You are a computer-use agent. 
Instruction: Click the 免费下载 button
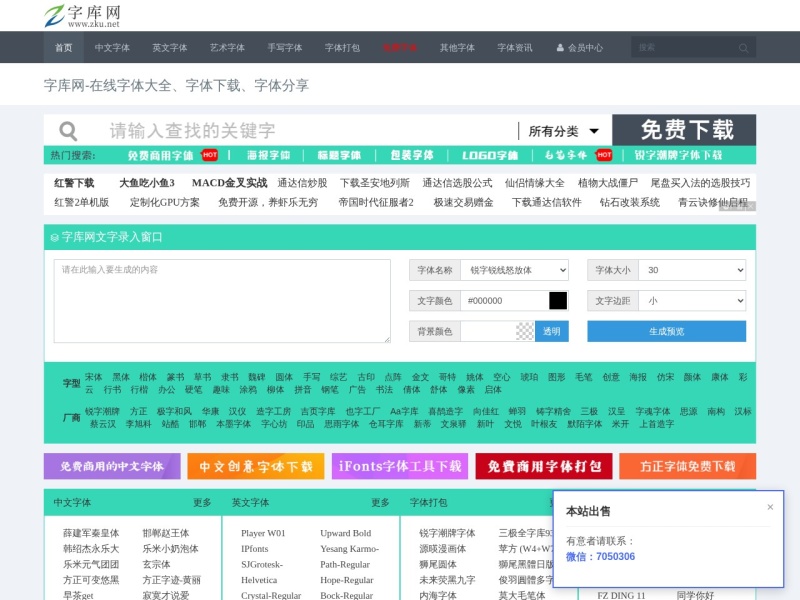pyautogui.click(x=684, y=130)
